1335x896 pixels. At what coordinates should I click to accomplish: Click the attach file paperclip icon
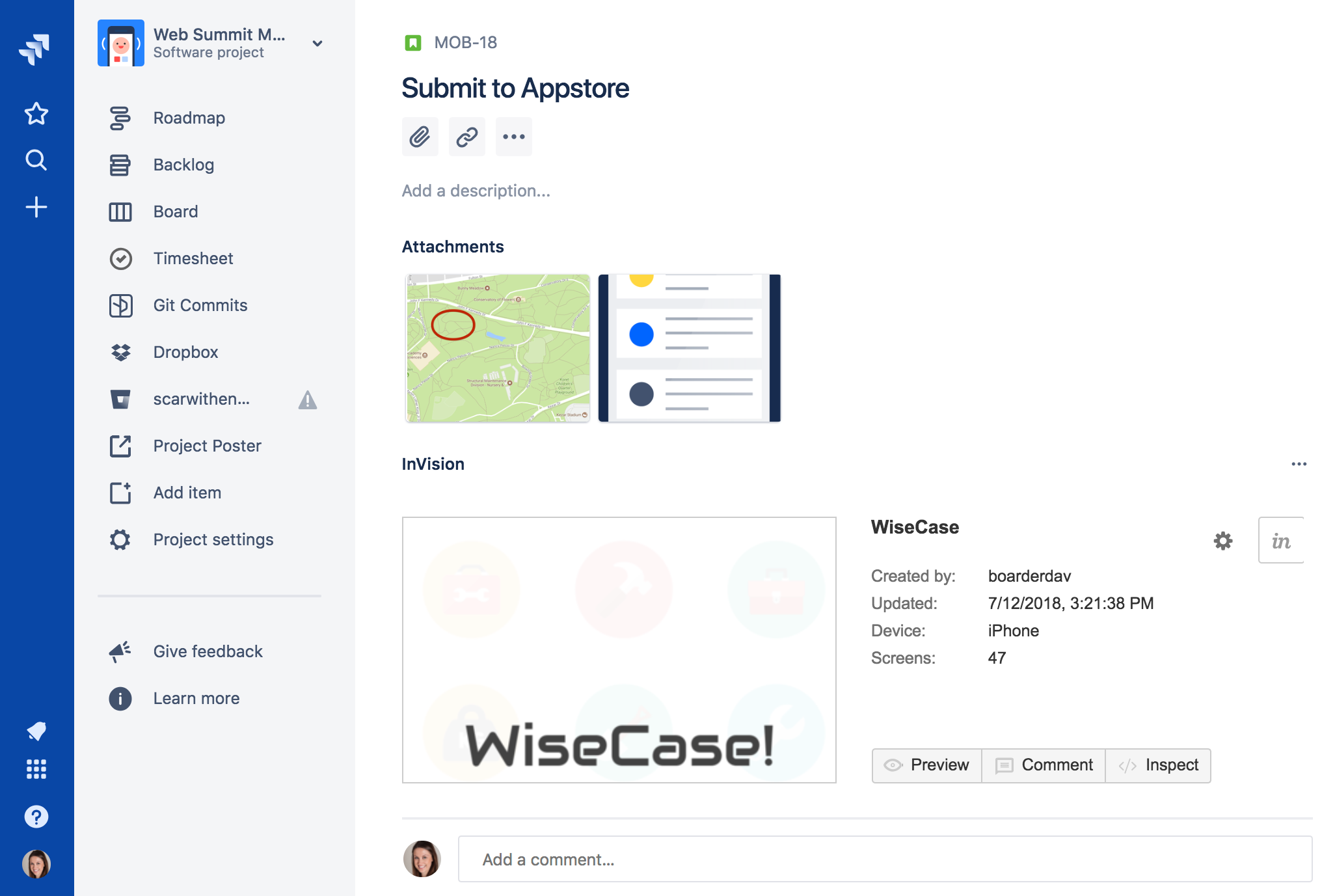pos(420,137)
